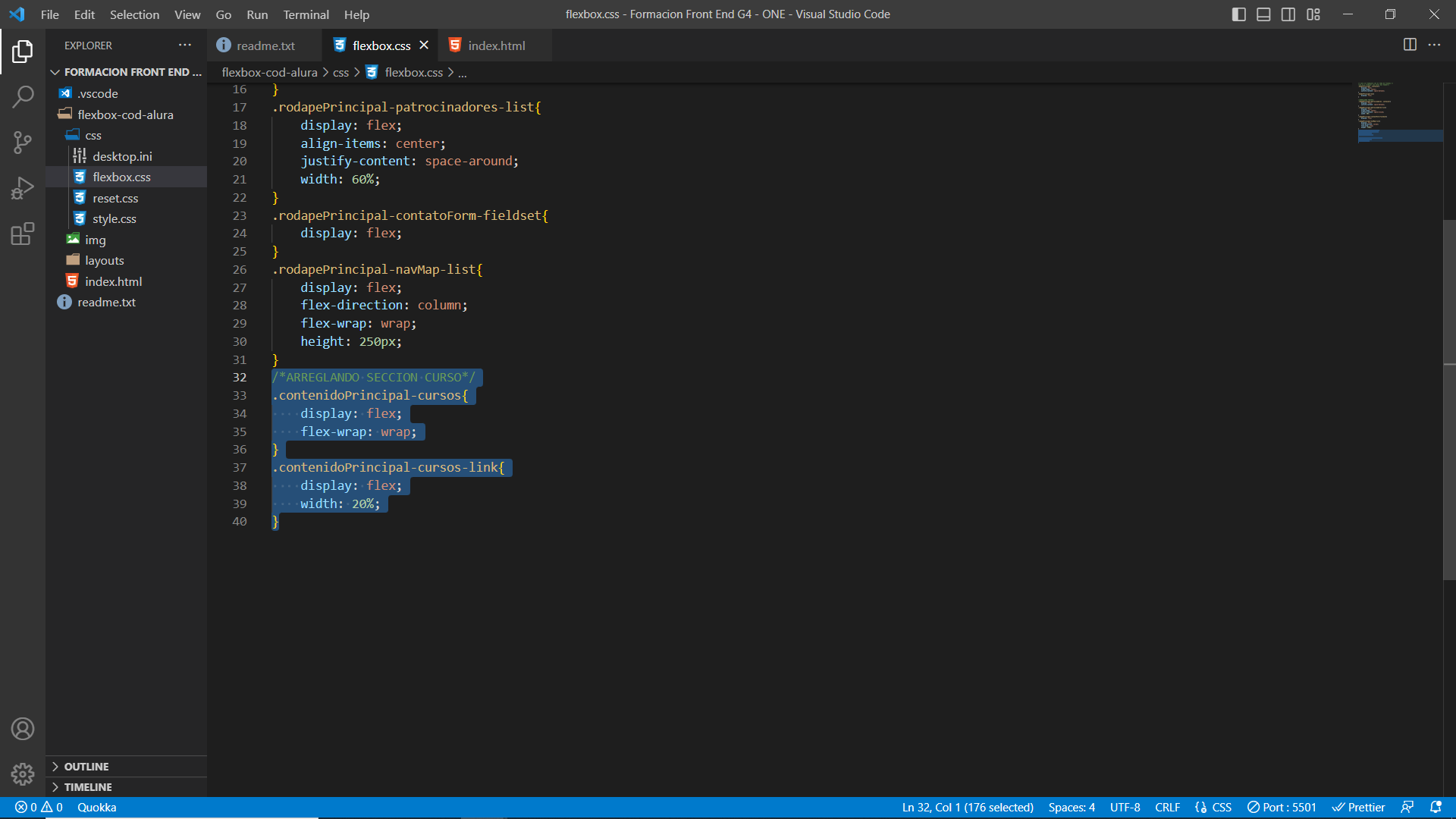Open the notifications bell icon
This screenshot has width=1456, height=819.
[x=1436, y=808]
